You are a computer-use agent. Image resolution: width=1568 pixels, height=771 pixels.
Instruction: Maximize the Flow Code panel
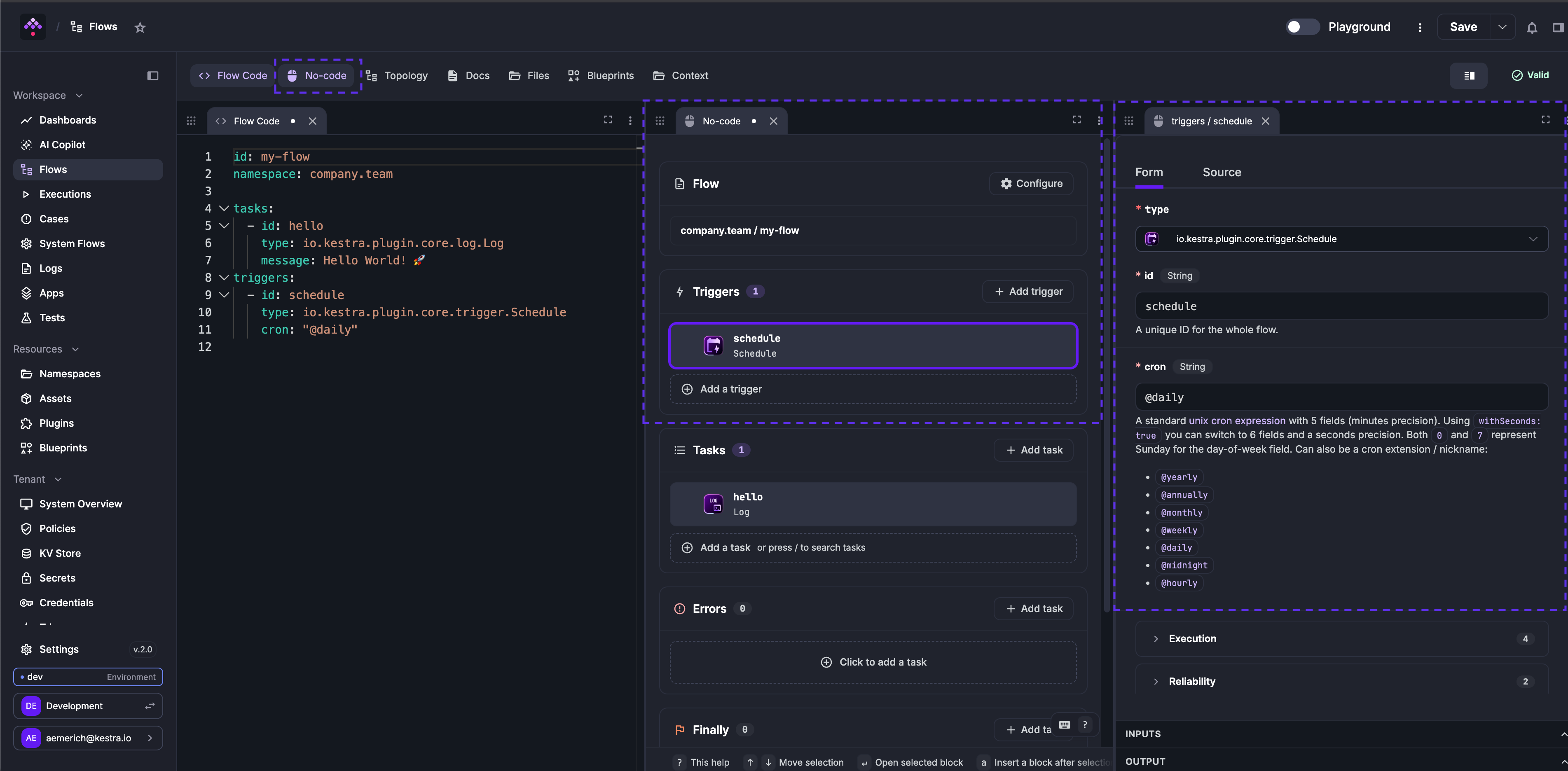[x=608, y=120]
